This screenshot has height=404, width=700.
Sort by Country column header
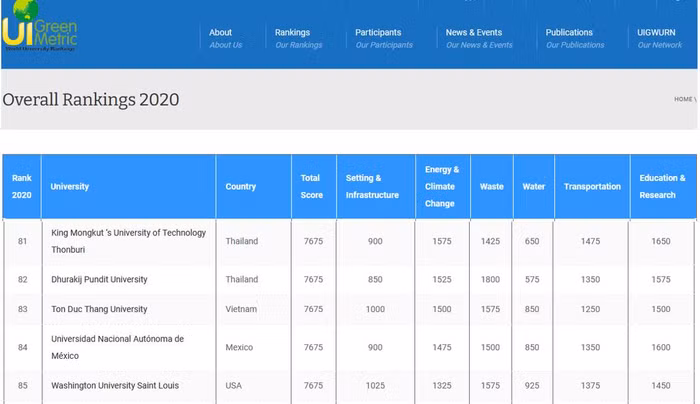coord(241,186)
